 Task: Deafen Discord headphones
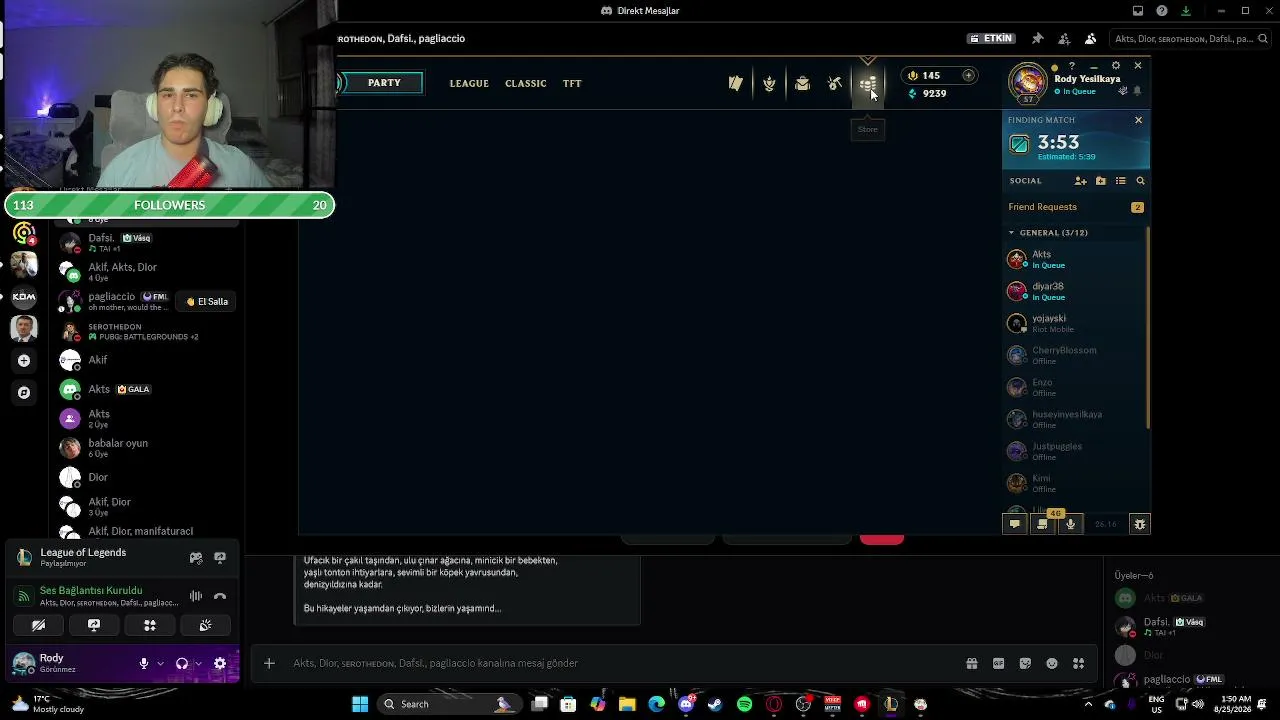click(x=182, y=663)
